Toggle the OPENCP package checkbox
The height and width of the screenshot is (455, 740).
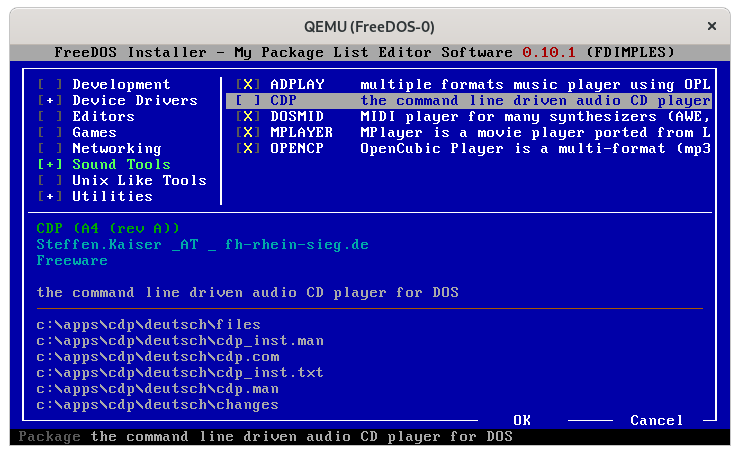pyautogui.click(x=247, y=149)
